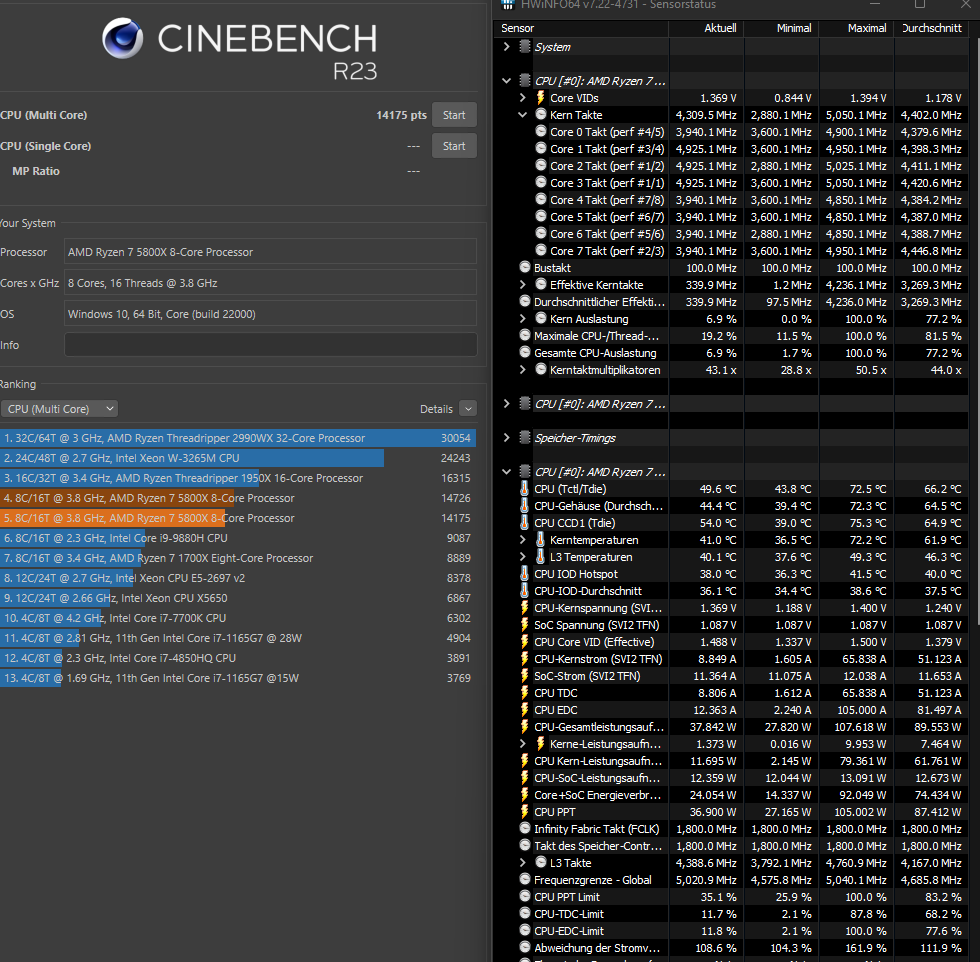This screenshot has height=962, width=980.
Task: Click the Minimal column header
Action: pyautogui.click(x=781, y=28)
